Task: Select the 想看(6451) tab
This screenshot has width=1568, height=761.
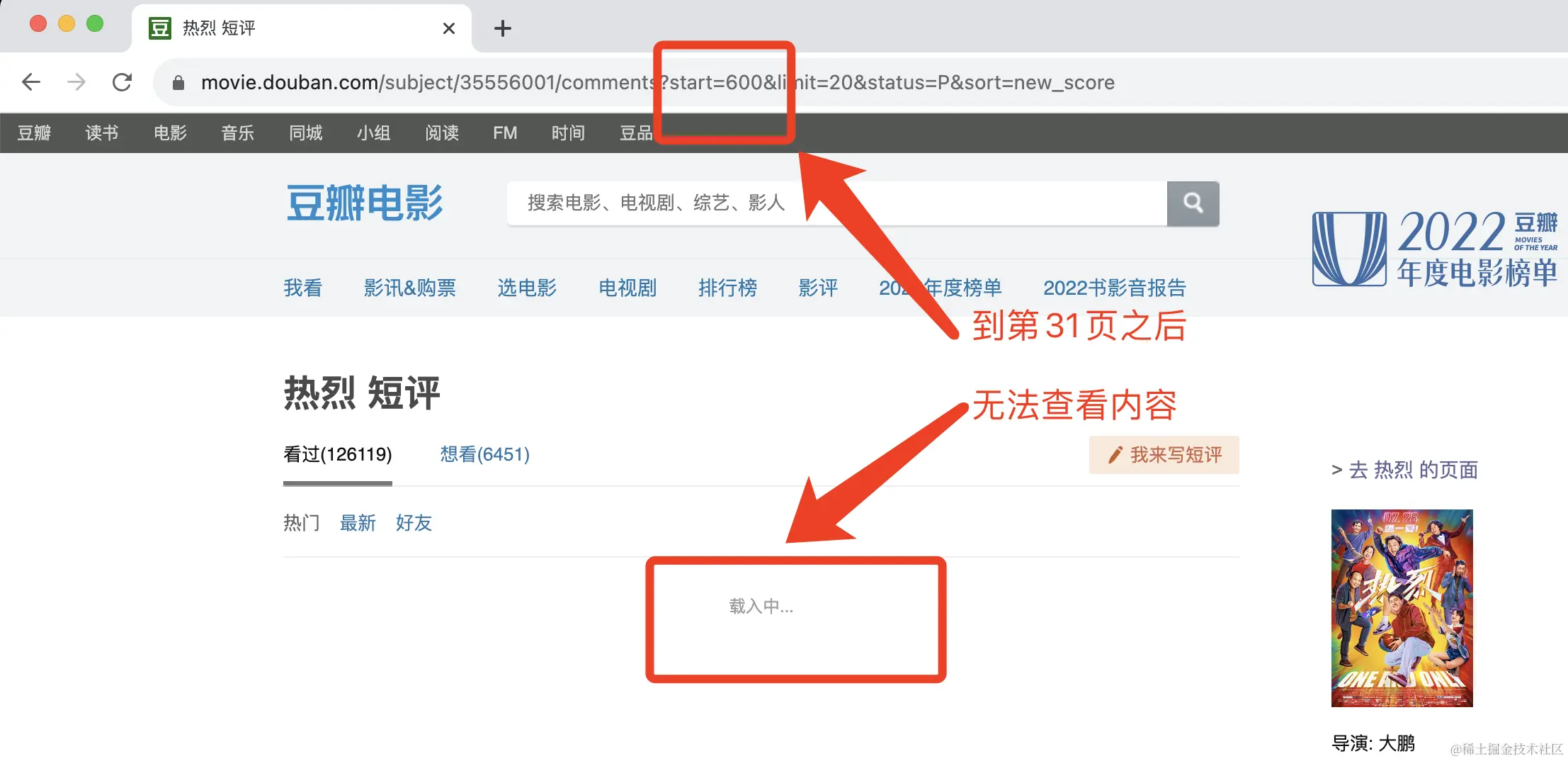Action: click(x=485, y=454)
